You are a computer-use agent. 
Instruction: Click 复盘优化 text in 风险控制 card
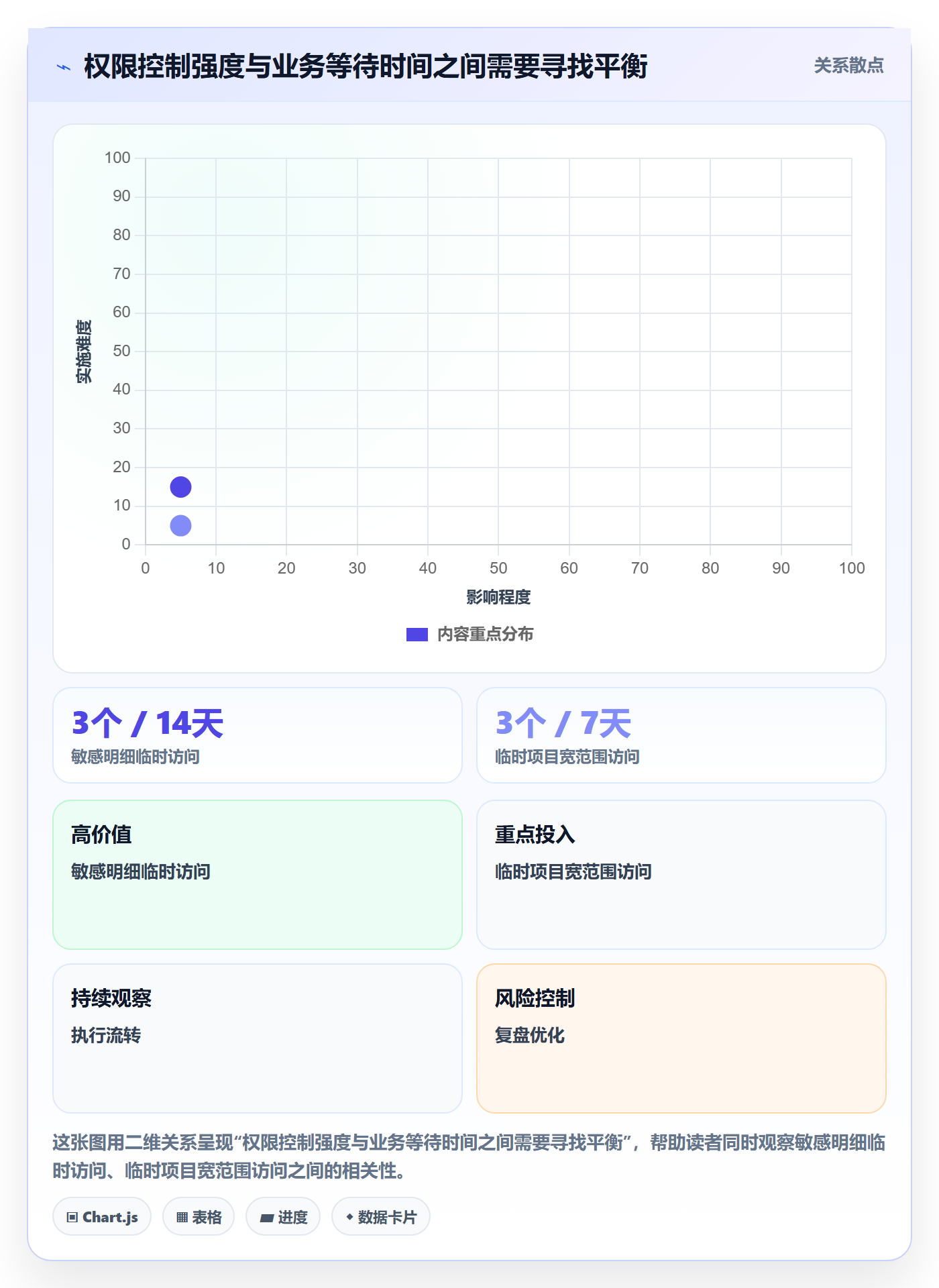tap(530, 1035)
